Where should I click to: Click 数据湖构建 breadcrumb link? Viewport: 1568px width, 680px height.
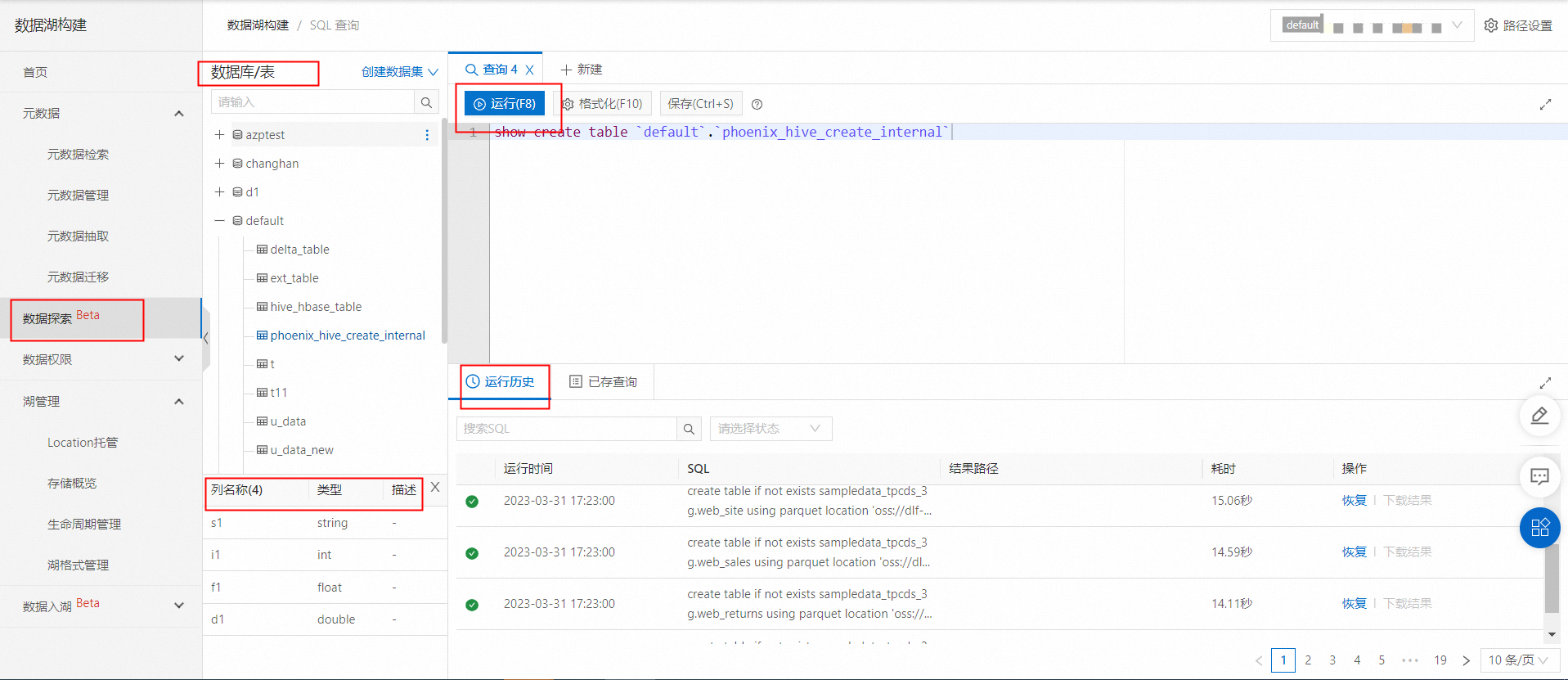(x=258, y=25)
